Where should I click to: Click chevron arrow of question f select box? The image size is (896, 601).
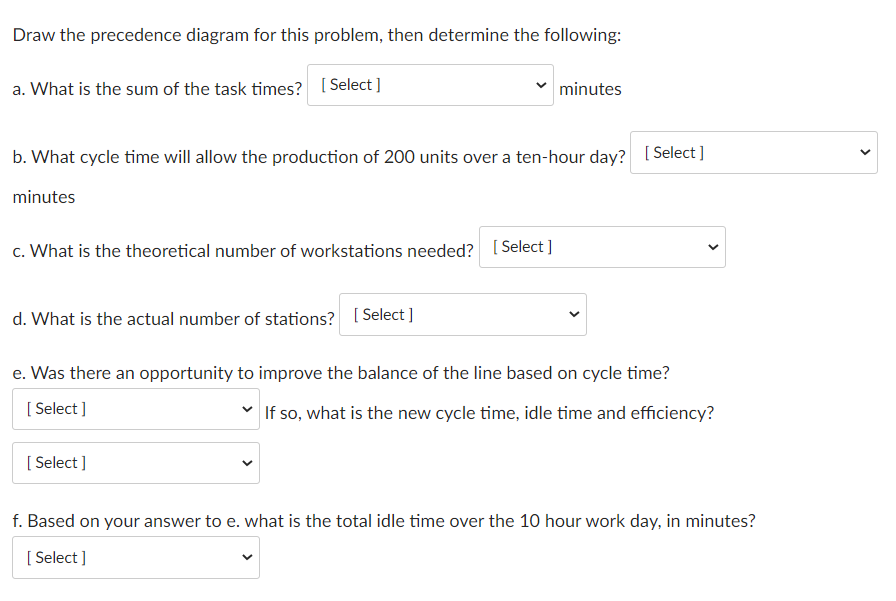pos(247,558)
